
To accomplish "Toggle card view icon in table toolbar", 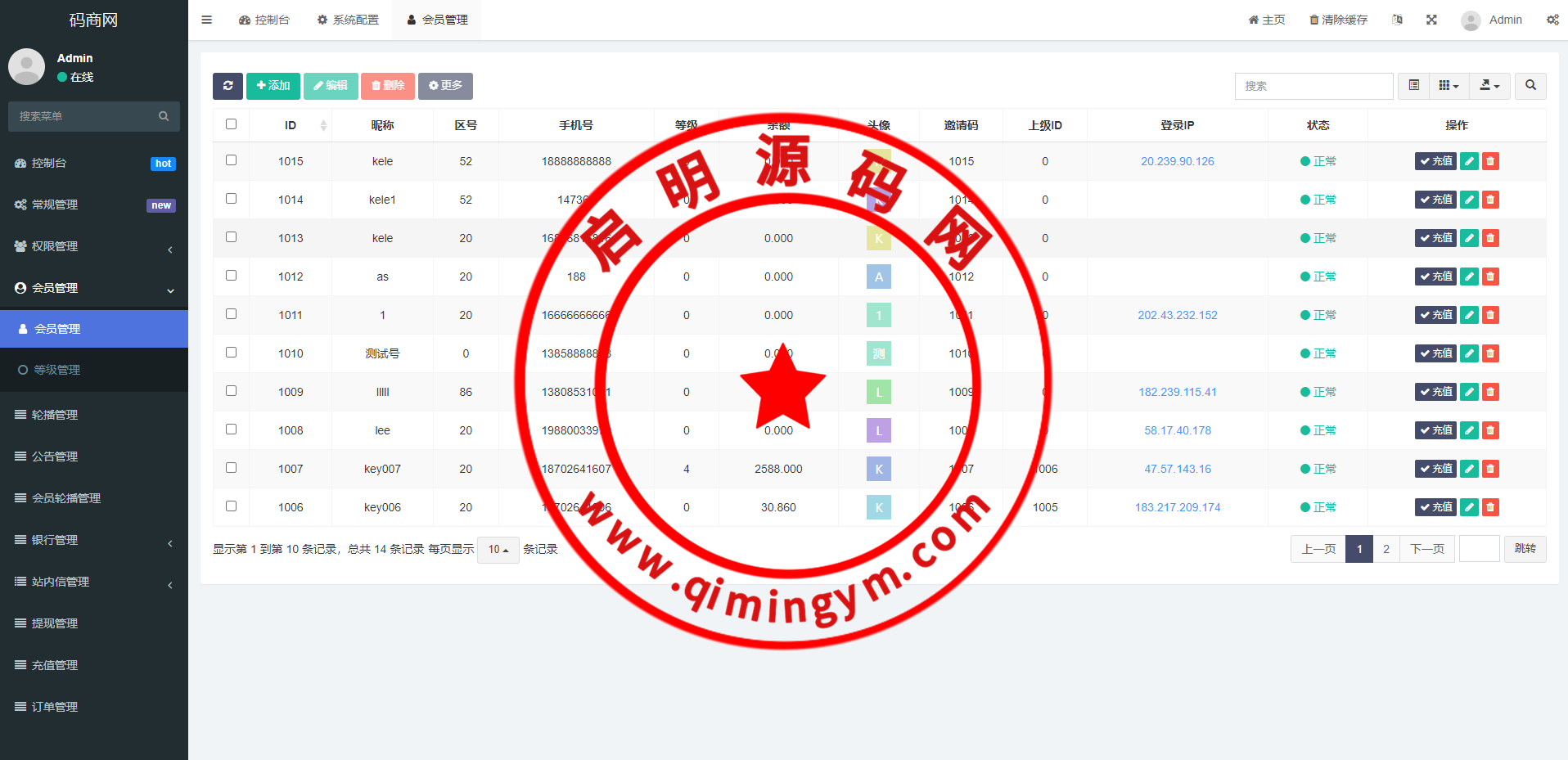I will pos(1413,86).
